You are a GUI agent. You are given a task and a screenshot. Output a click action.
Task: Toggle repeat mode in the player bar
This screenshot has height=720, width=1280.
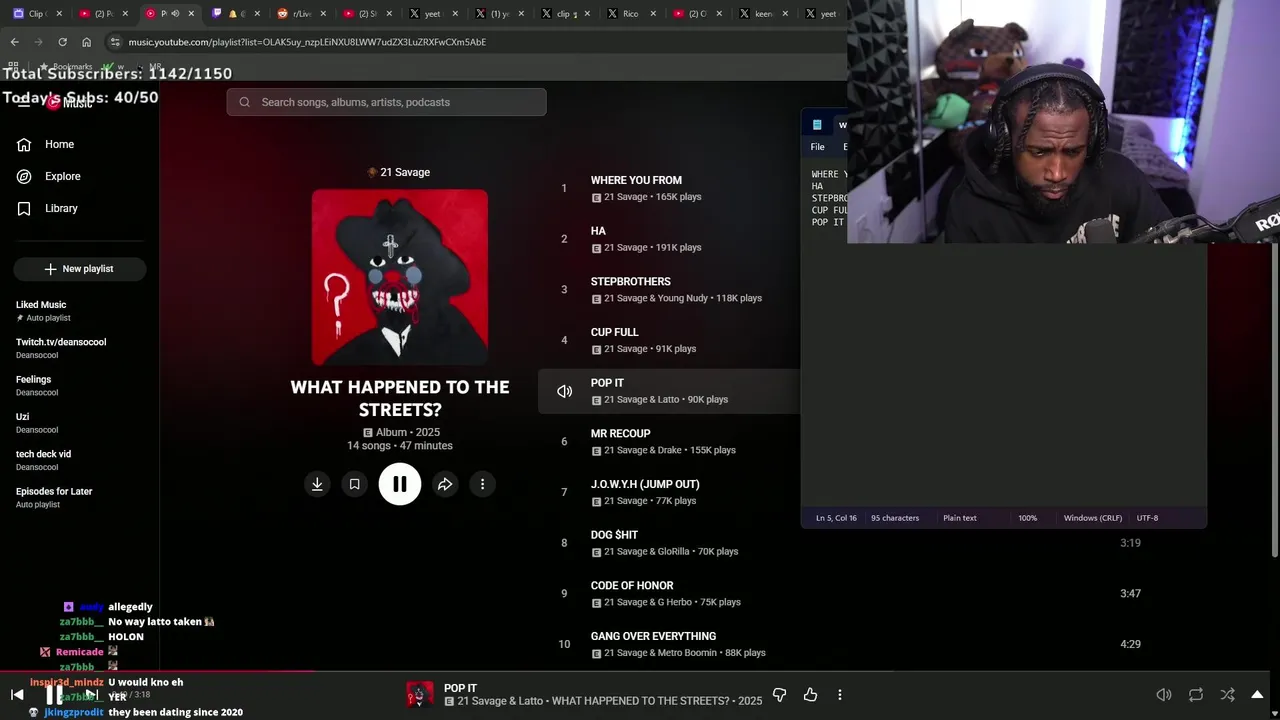[1195, 694]
